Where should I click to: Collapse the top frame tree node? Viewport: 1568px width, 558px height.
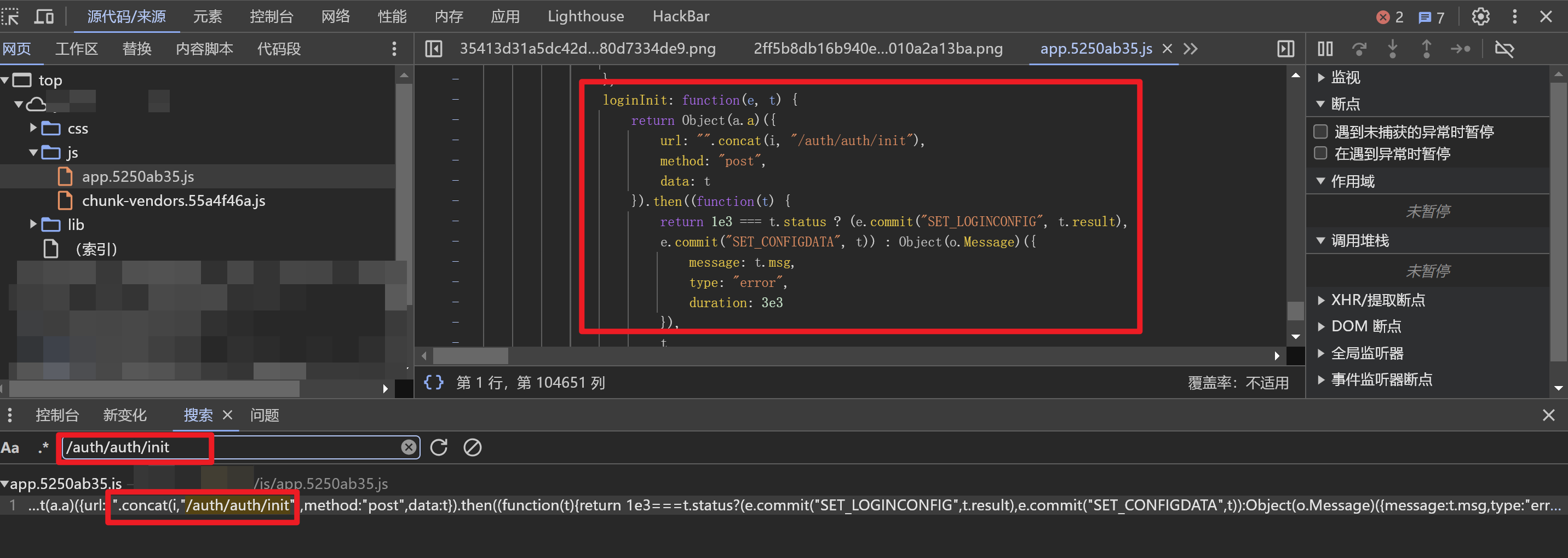coord(5,80)
